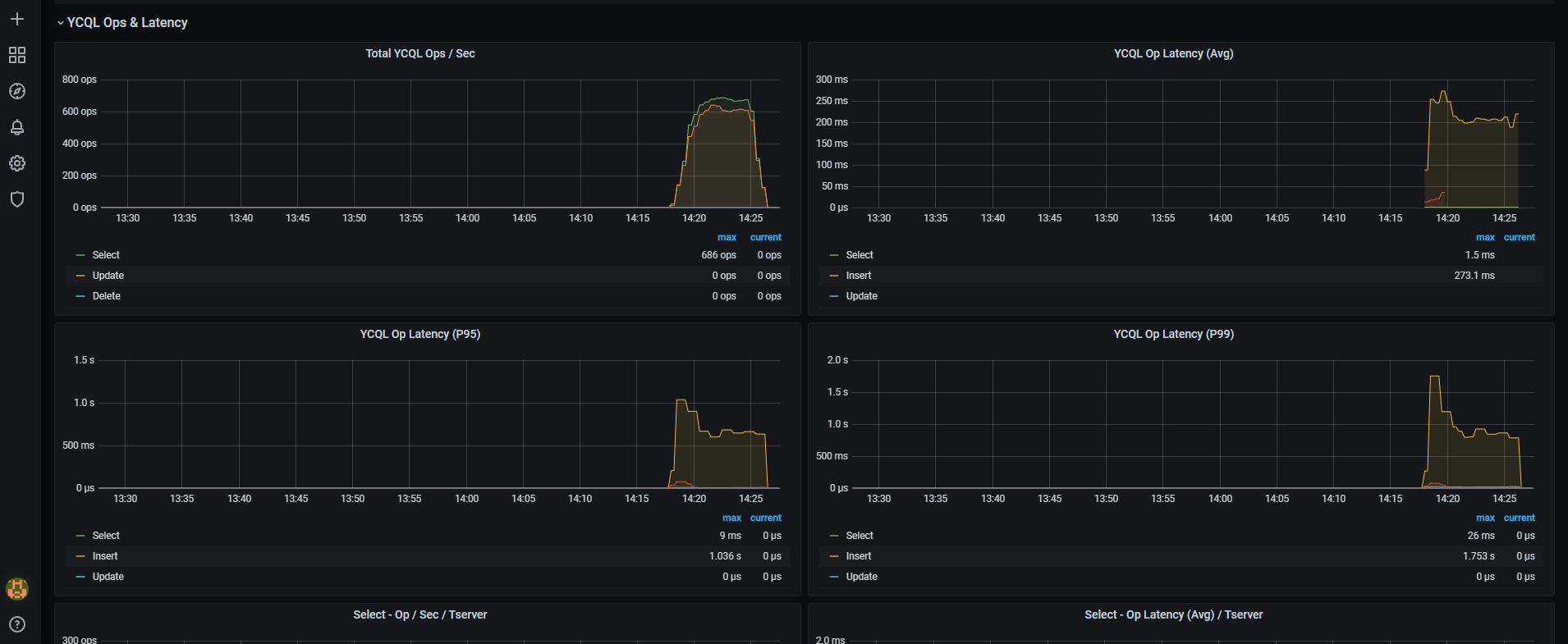Toggle Delete series in Total YCQL Ops legend
The height and width of the screenshot is (644, 1568).
[x=107, y=296]
